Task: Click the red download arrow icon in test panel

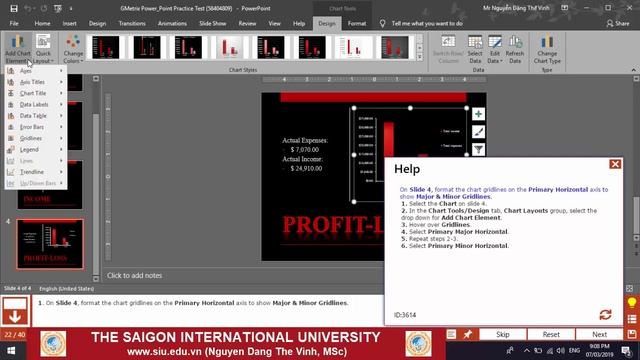Action: [x=15, y=311]
